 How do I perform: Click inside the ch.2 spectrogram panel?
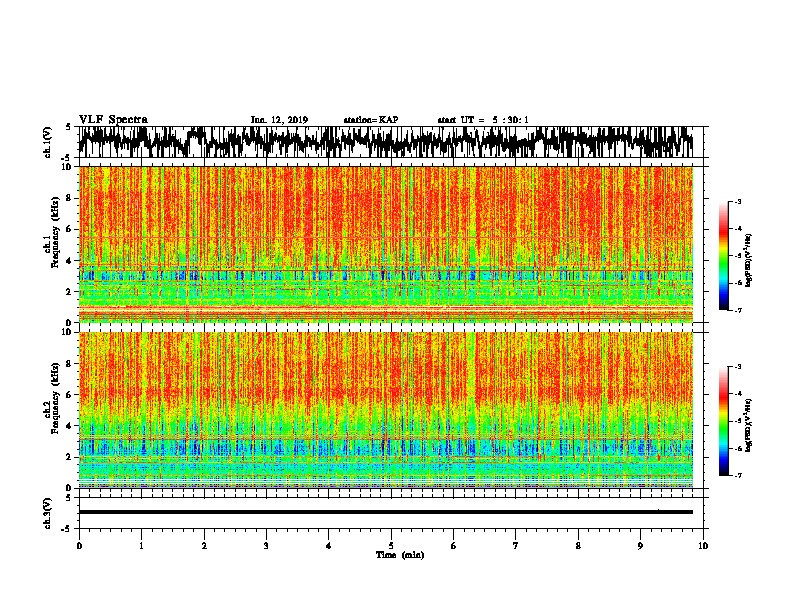(385, 410)
